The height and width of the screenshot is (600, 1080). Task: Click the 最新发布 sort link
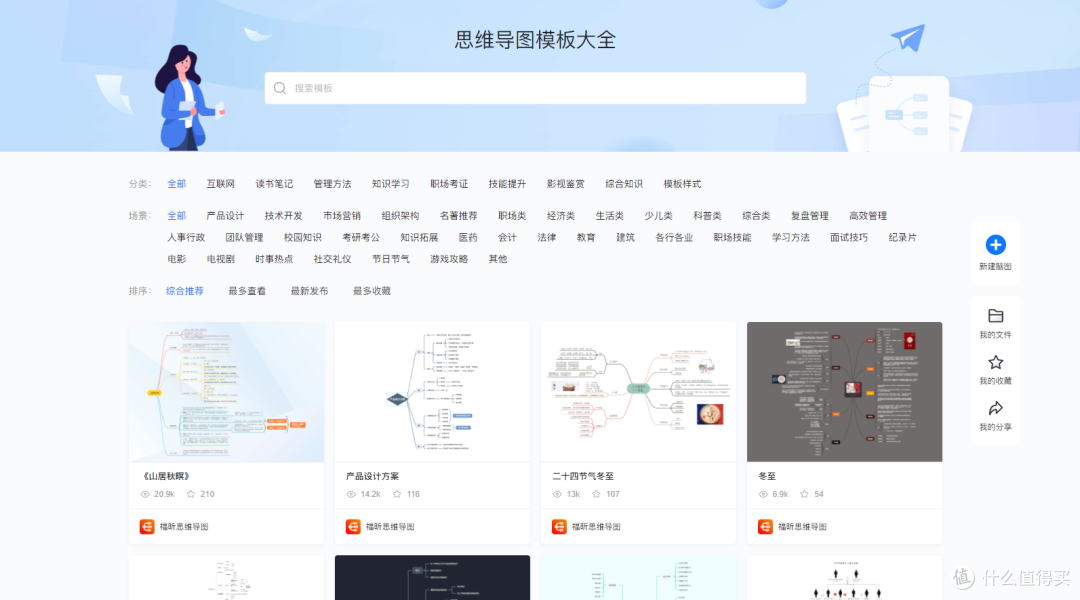(x=309, y=291)
